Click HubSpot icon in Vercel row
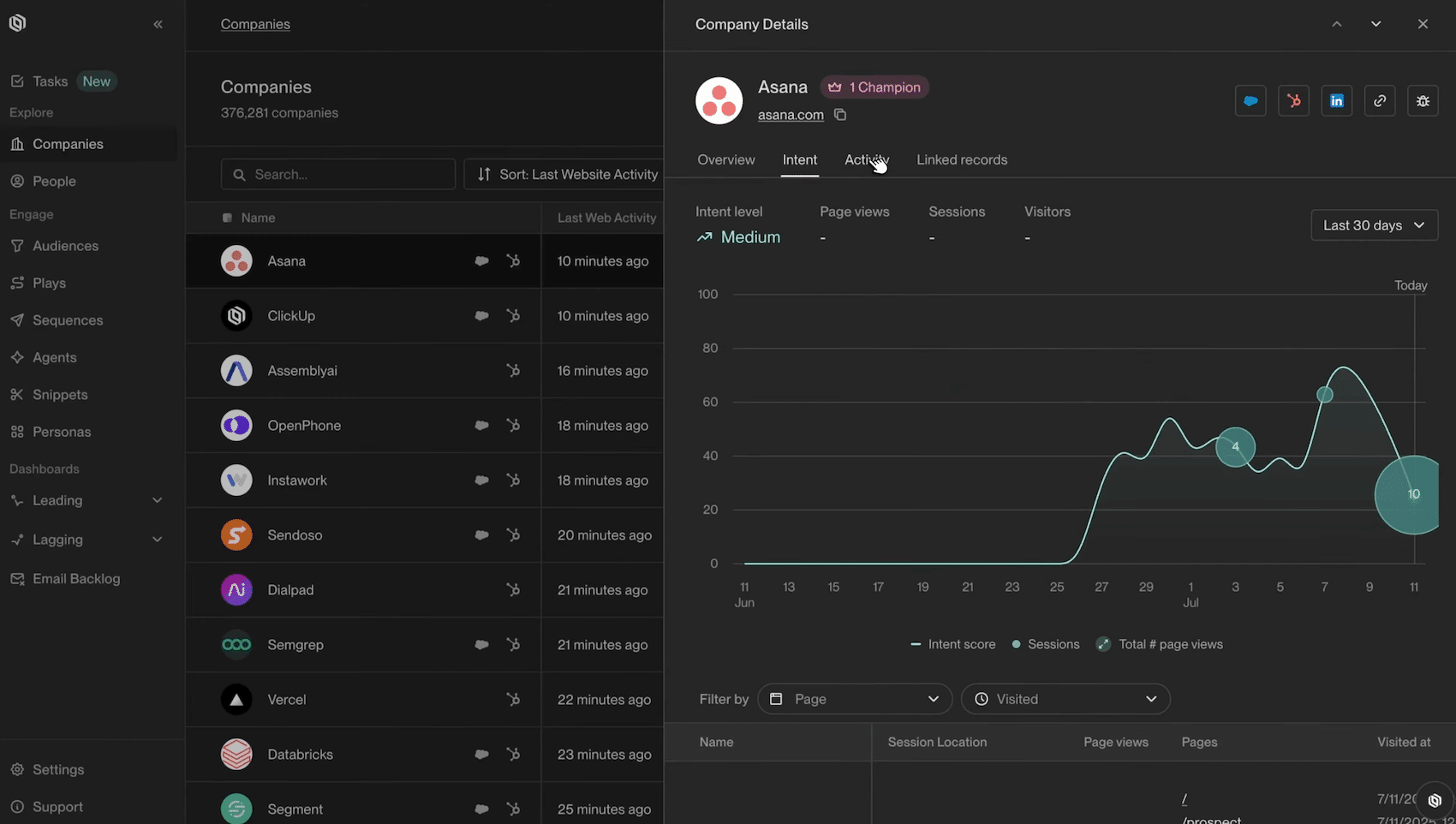The width and height of the screenshot is (1456, 824). click(x=513, y=700)
